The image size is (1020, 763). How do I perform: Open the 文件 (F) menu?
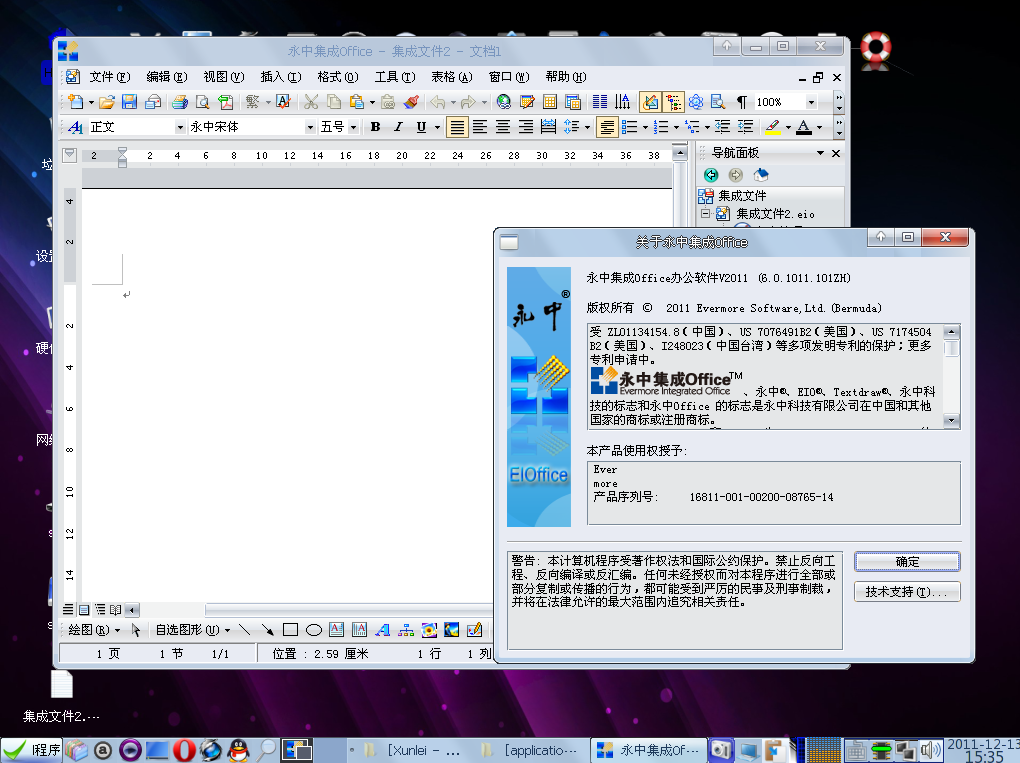[x=109, y=77]
